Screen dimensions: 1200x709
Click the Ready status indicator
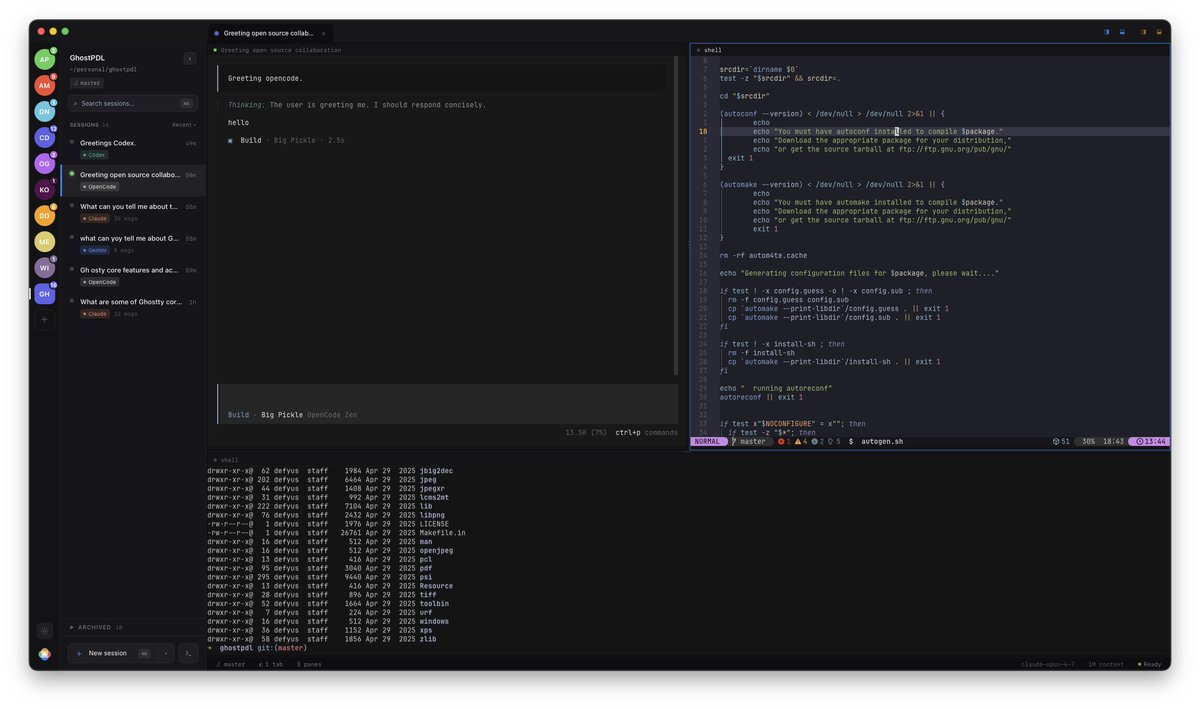(1149, 664)
